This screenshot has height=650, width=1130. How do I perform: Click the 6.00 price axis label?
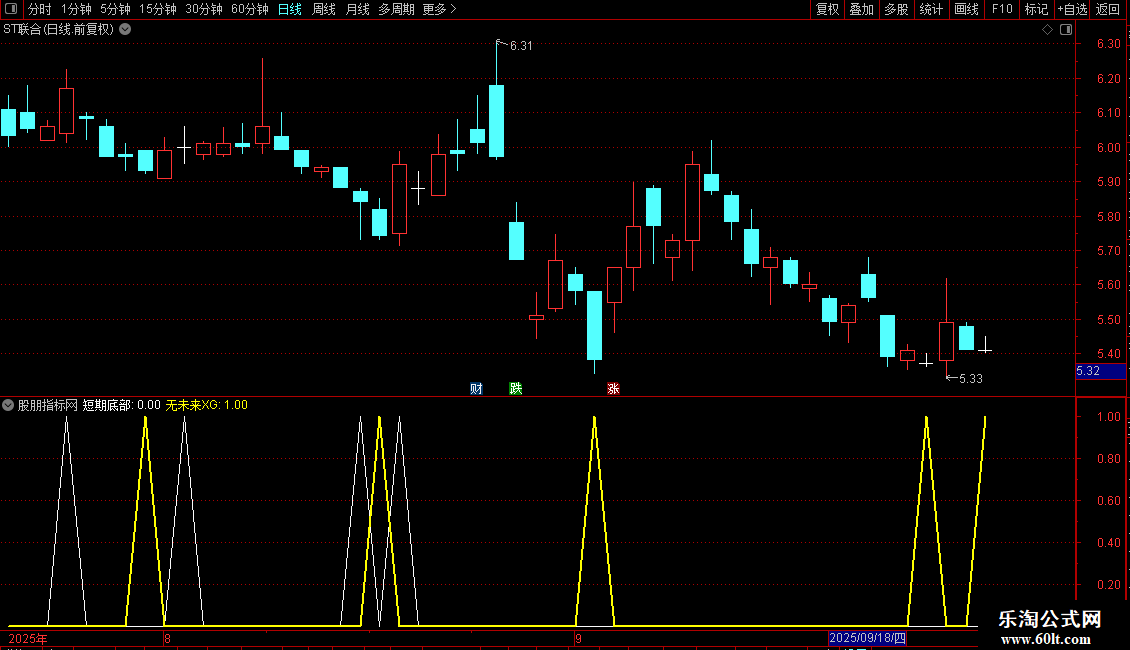[x=1108, y=147]
